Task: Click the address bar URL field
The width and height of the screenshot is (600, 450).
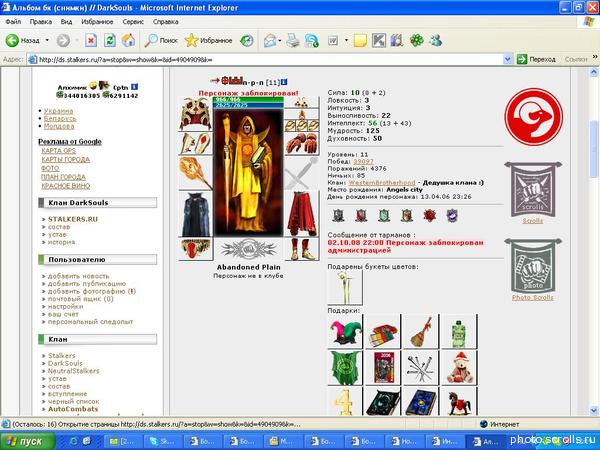Action: click(270, 59)
